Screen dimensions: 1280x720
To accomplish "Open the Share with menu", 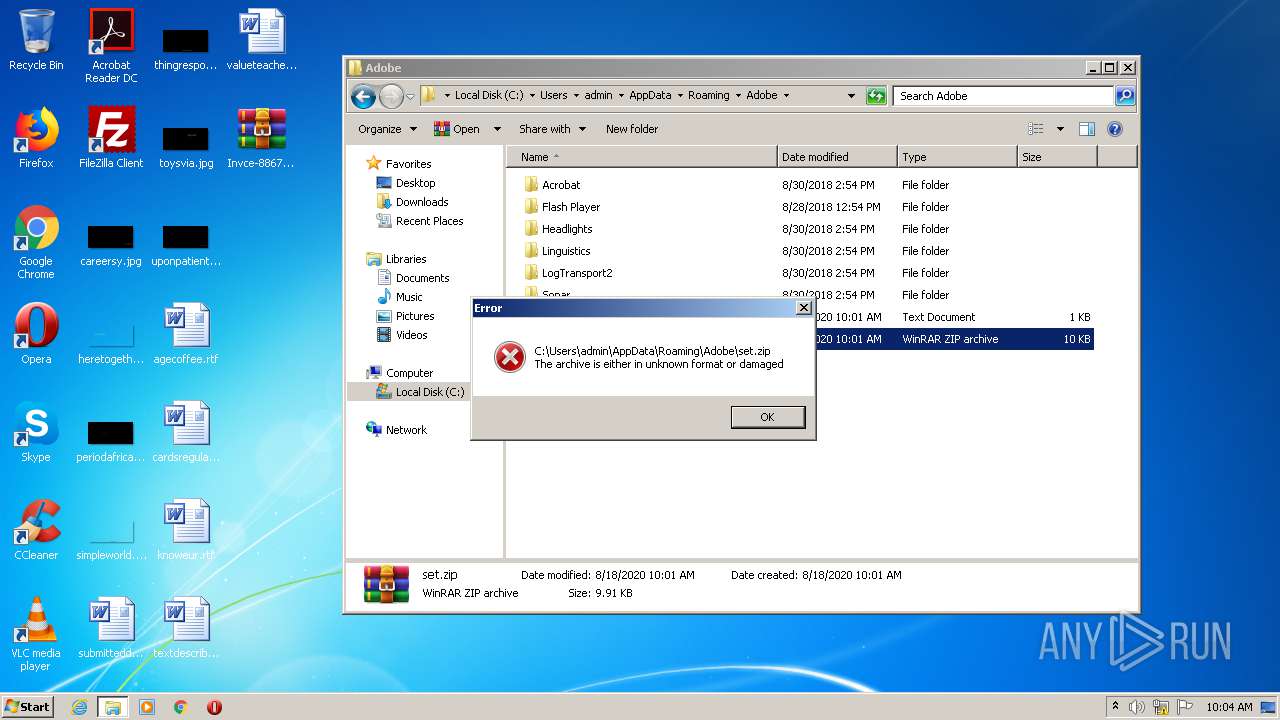I will coord(552,129).
